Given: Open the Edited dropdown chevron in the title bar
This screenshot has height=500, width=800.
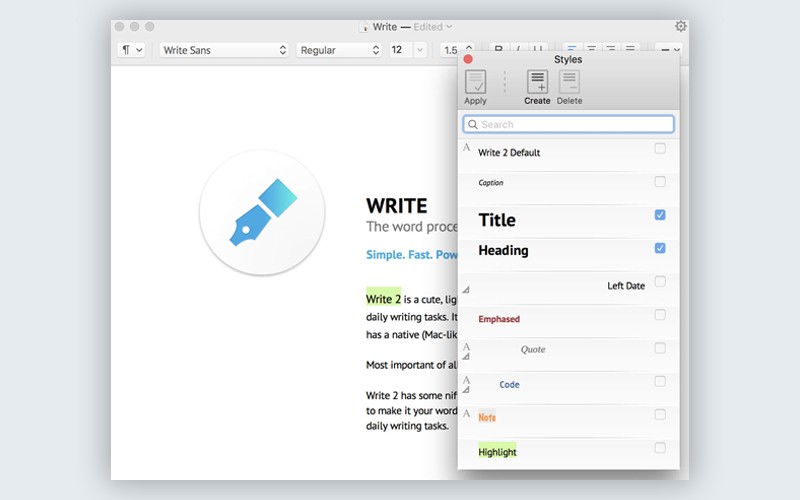Looking at the screenshot, I should point(449,27).
